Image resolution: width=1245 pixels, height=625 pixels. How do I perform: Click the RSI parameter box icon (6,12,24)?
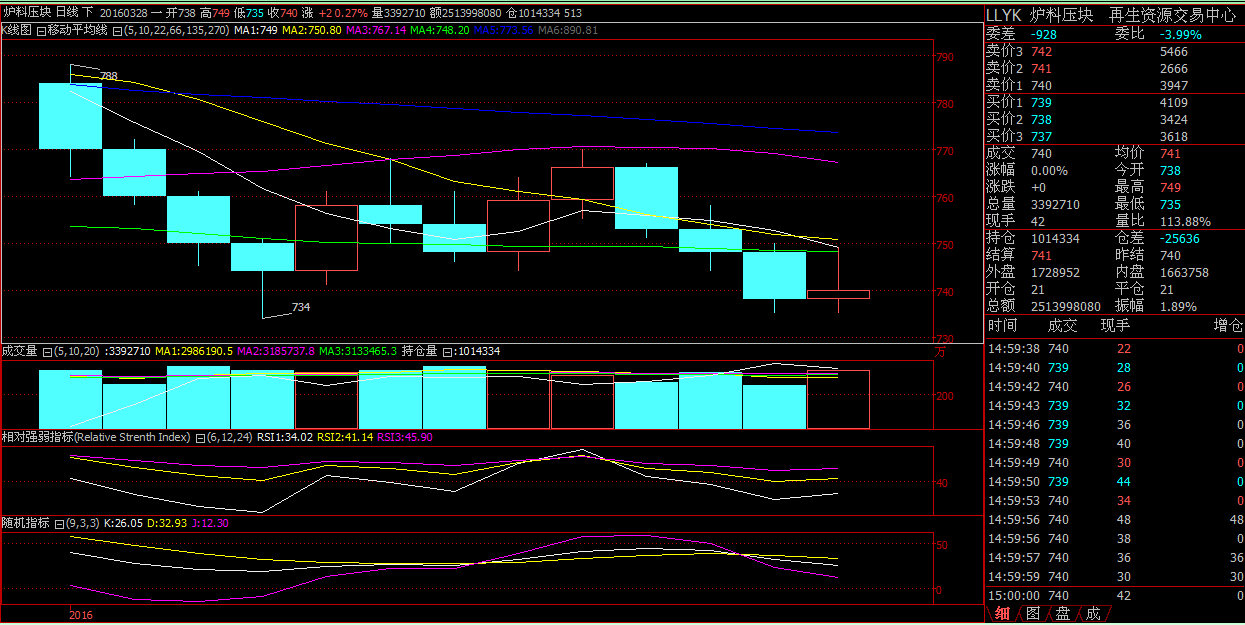click(x=201, y=437)
